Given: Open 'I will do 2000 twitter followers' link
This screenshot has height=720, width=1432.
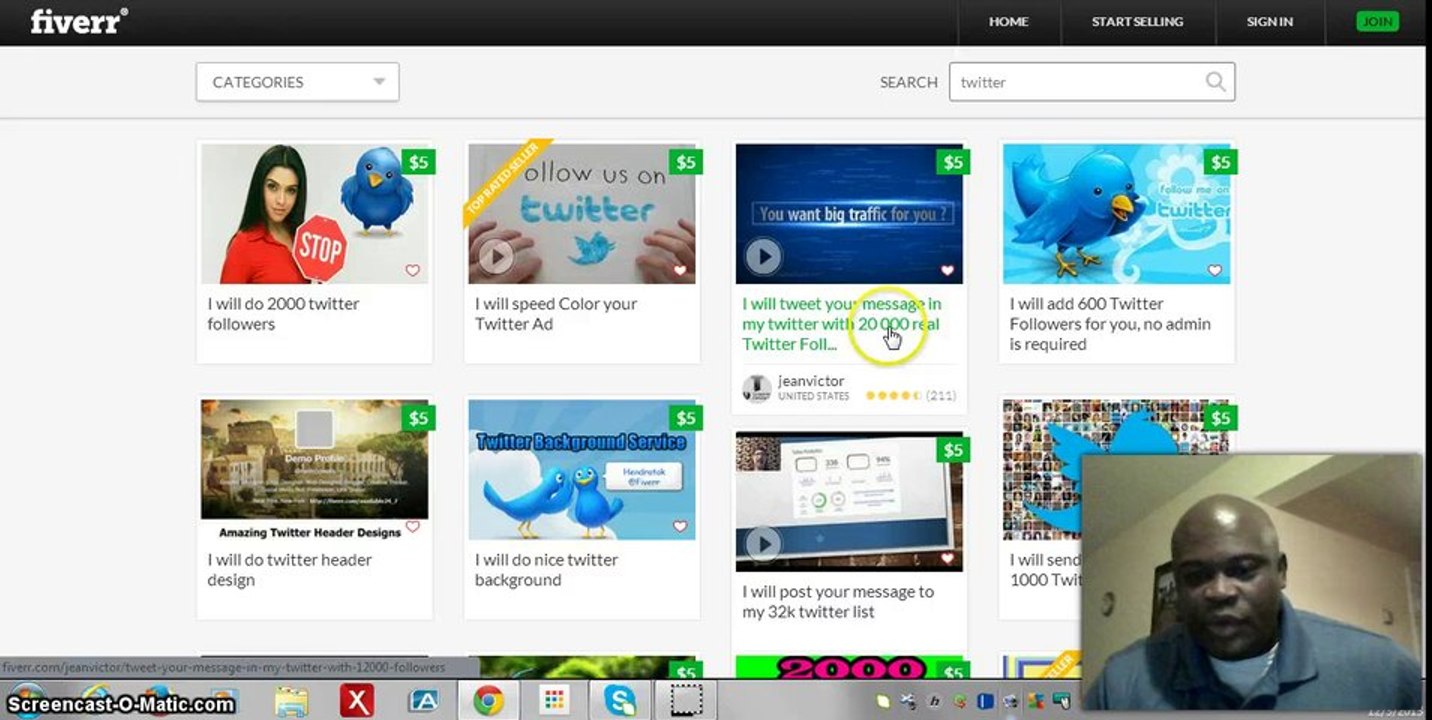Looking at the screenshot, I should click(x=283, y=314).
